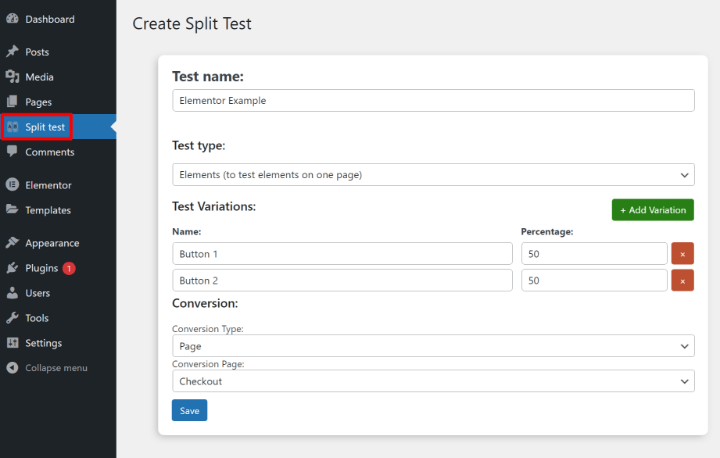720x458 pixels.
Task: Open the Conversion Page dropdown
Action: pyautogui.click(x=432, y=381)
